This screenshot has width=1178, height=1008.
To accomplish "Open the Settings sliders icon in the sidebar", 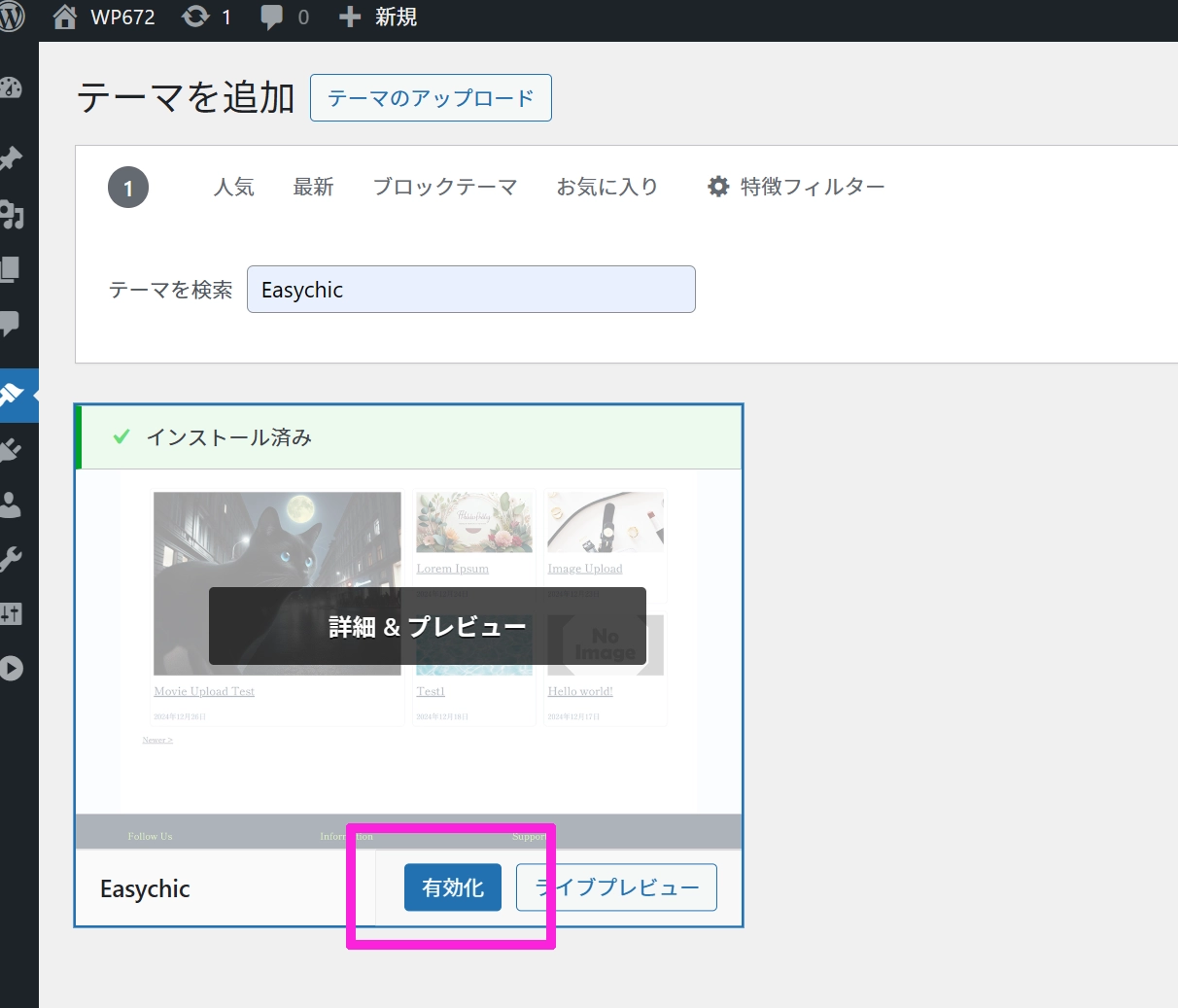I will (x=12, y=613).
